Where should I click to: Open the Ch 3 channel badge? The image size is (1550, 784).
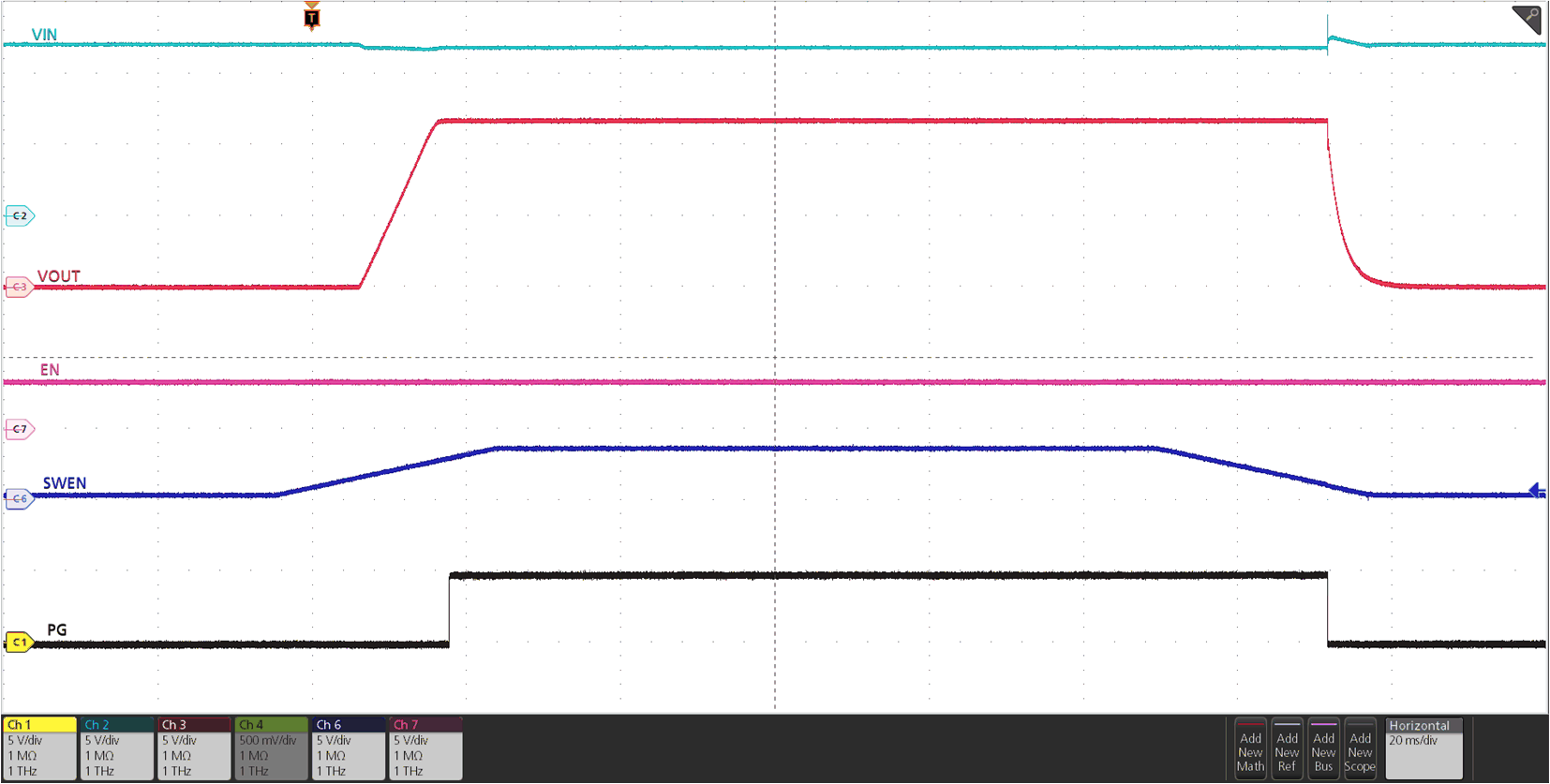click(x=194, y=748)
